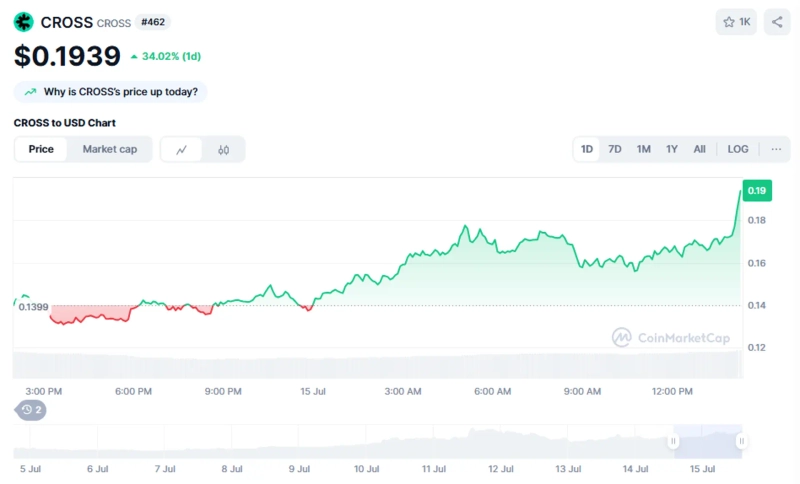
Task: Click the left handle of range slider
Action: click(x=674, y=441)
